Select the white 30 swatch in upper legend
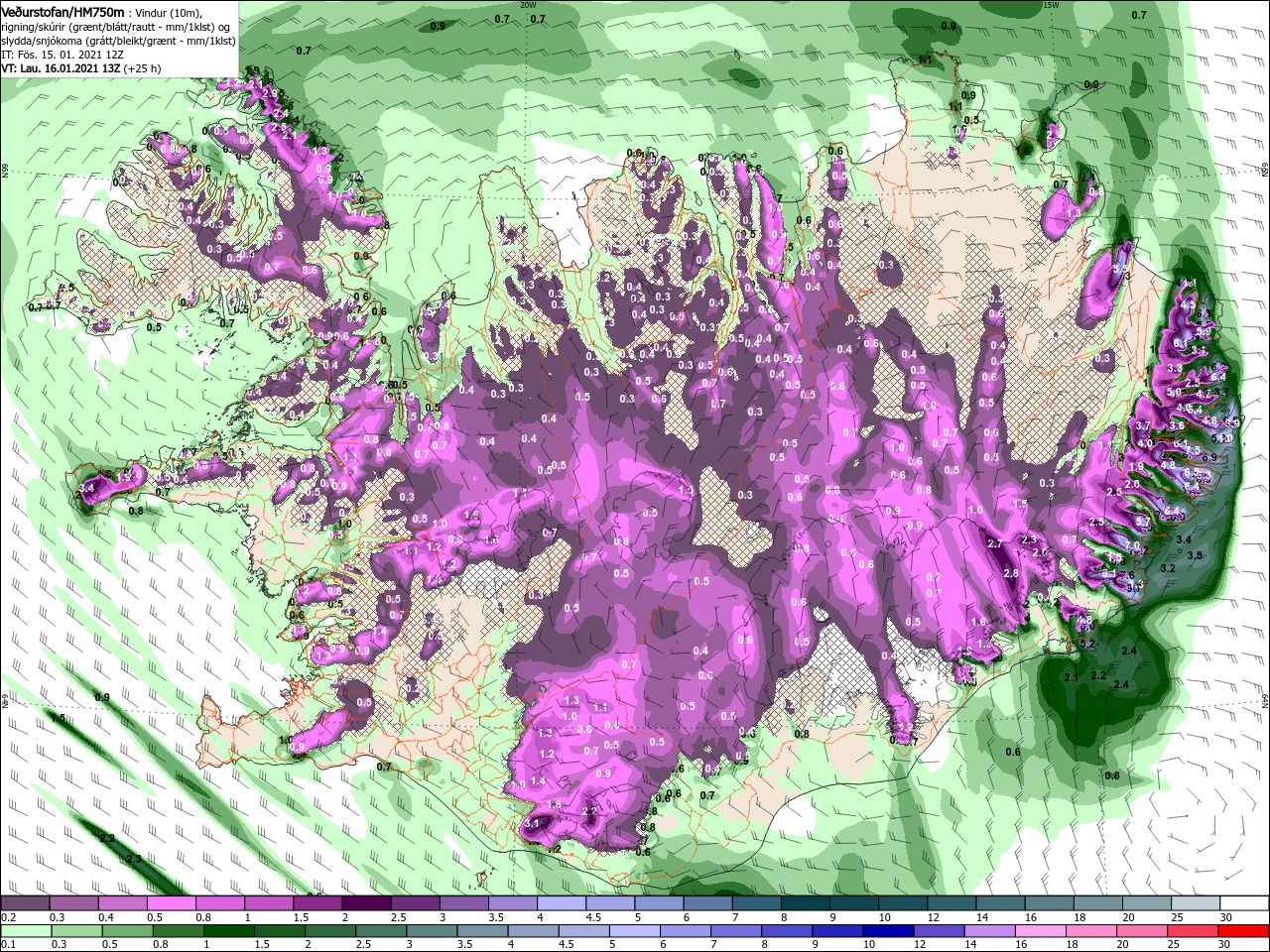Image resolution: width=1270 pixels, height=952 pixels. [x=1245, y=903]
